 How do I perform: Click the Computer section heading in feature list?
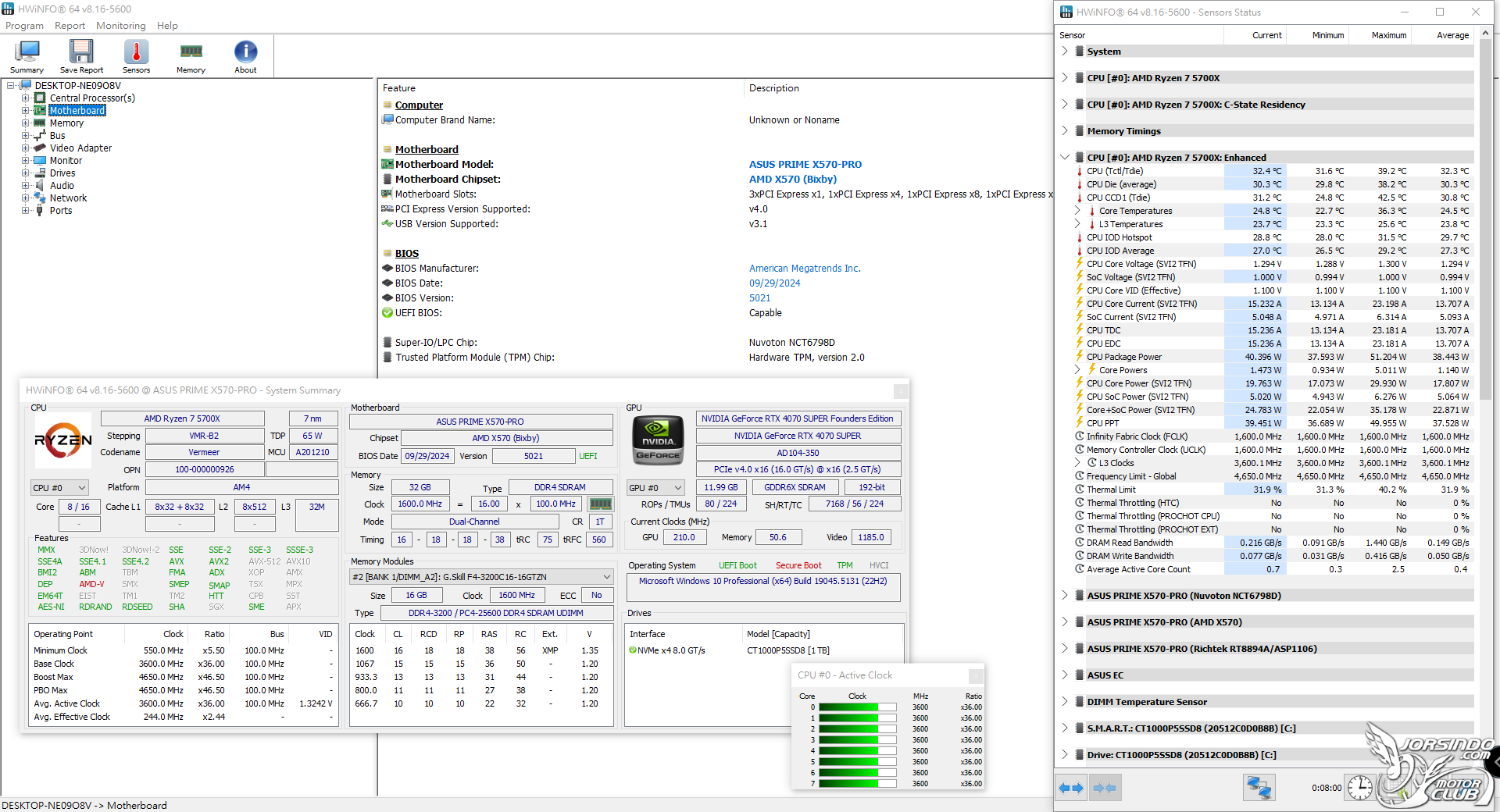tap(419, 105)
